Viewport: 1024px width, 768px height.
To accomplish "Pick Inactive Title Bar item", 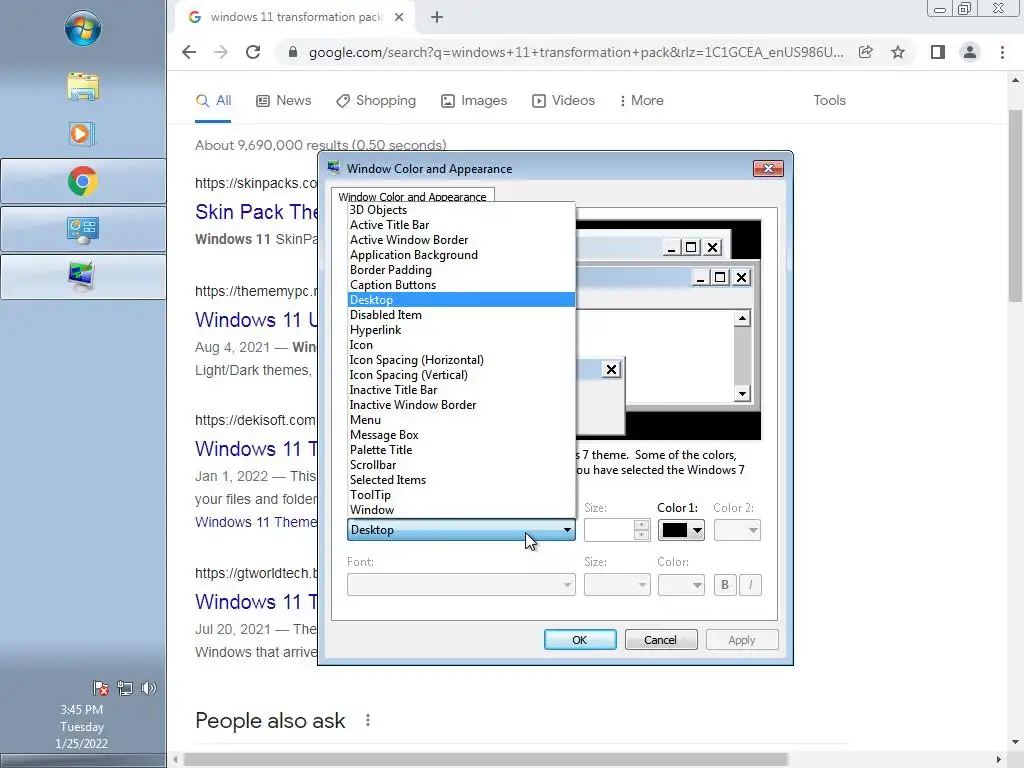I will tap(461, 390).
